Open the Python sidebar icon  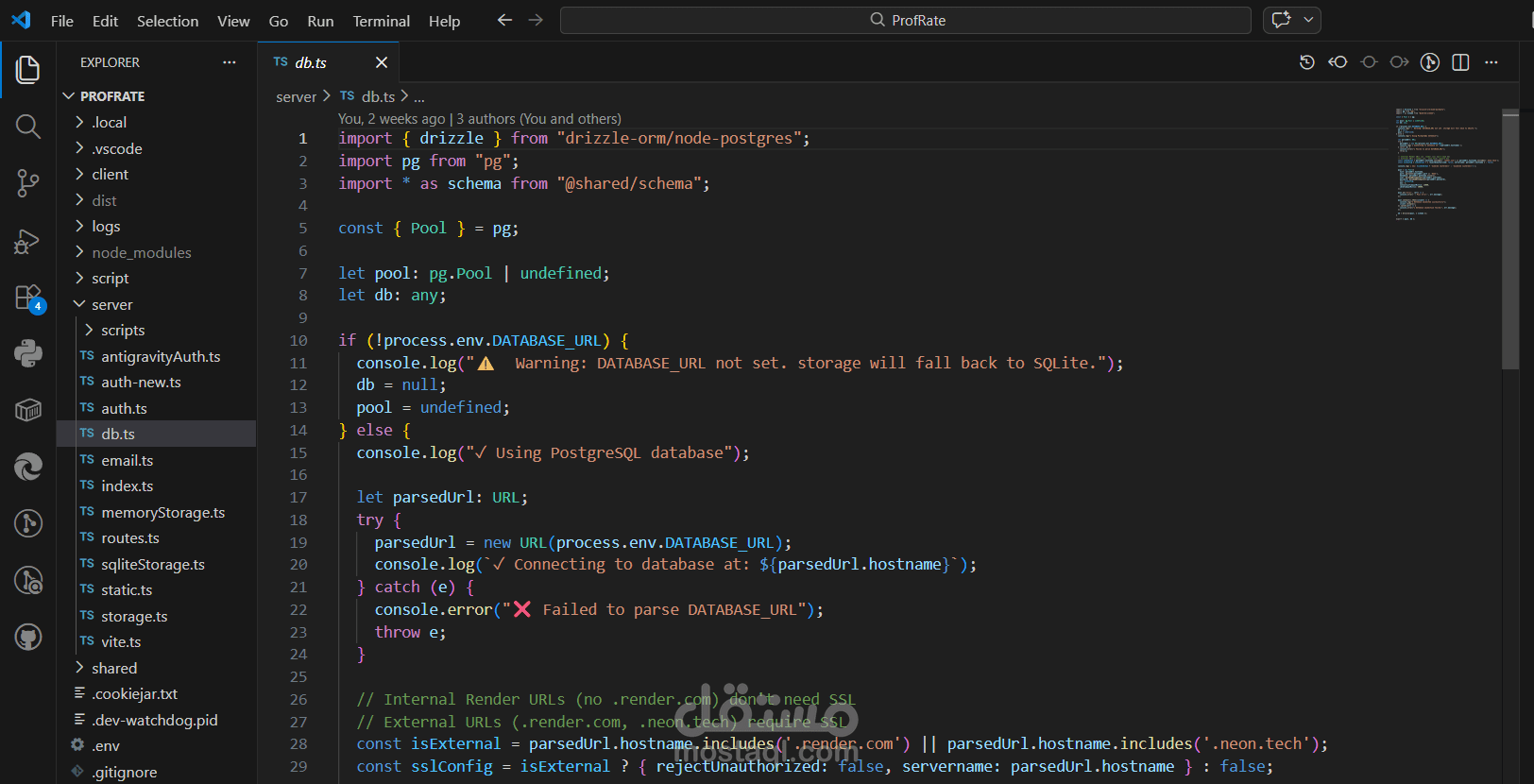tap(27, 353)
